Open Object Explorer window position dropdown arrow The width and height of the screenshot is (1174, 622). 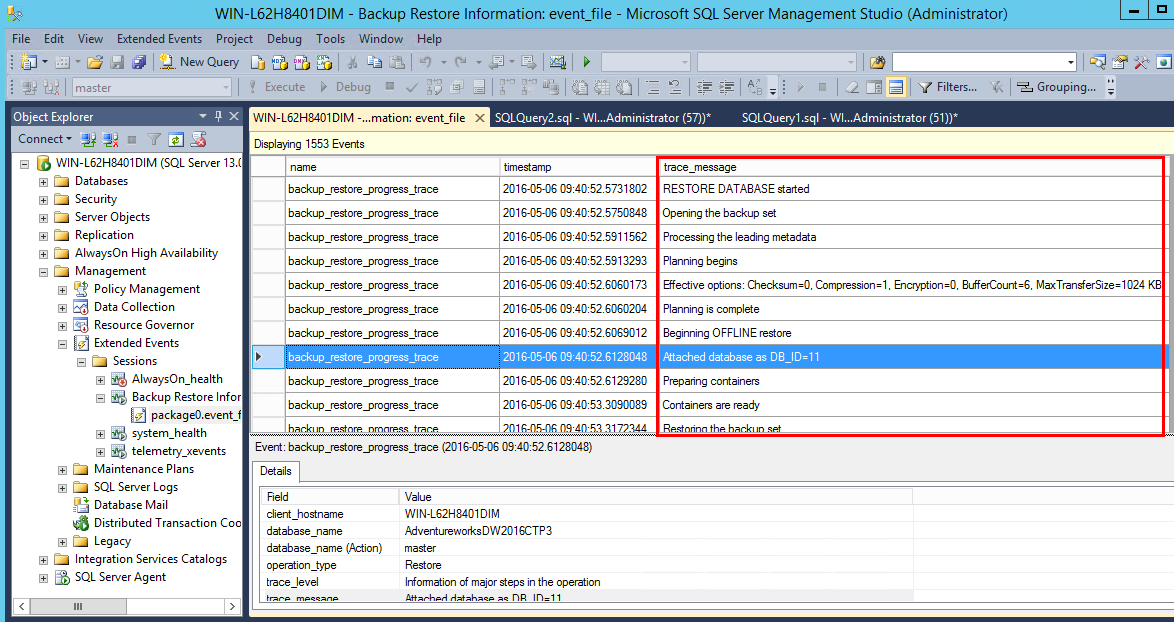203,116
